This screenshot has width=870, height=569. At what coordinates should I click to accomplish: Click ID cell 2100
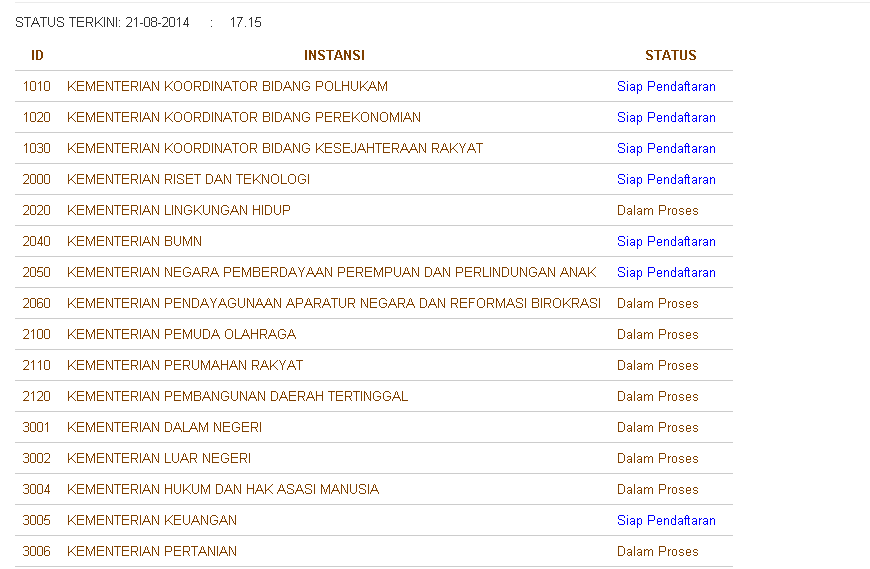(x=37, y=335)
